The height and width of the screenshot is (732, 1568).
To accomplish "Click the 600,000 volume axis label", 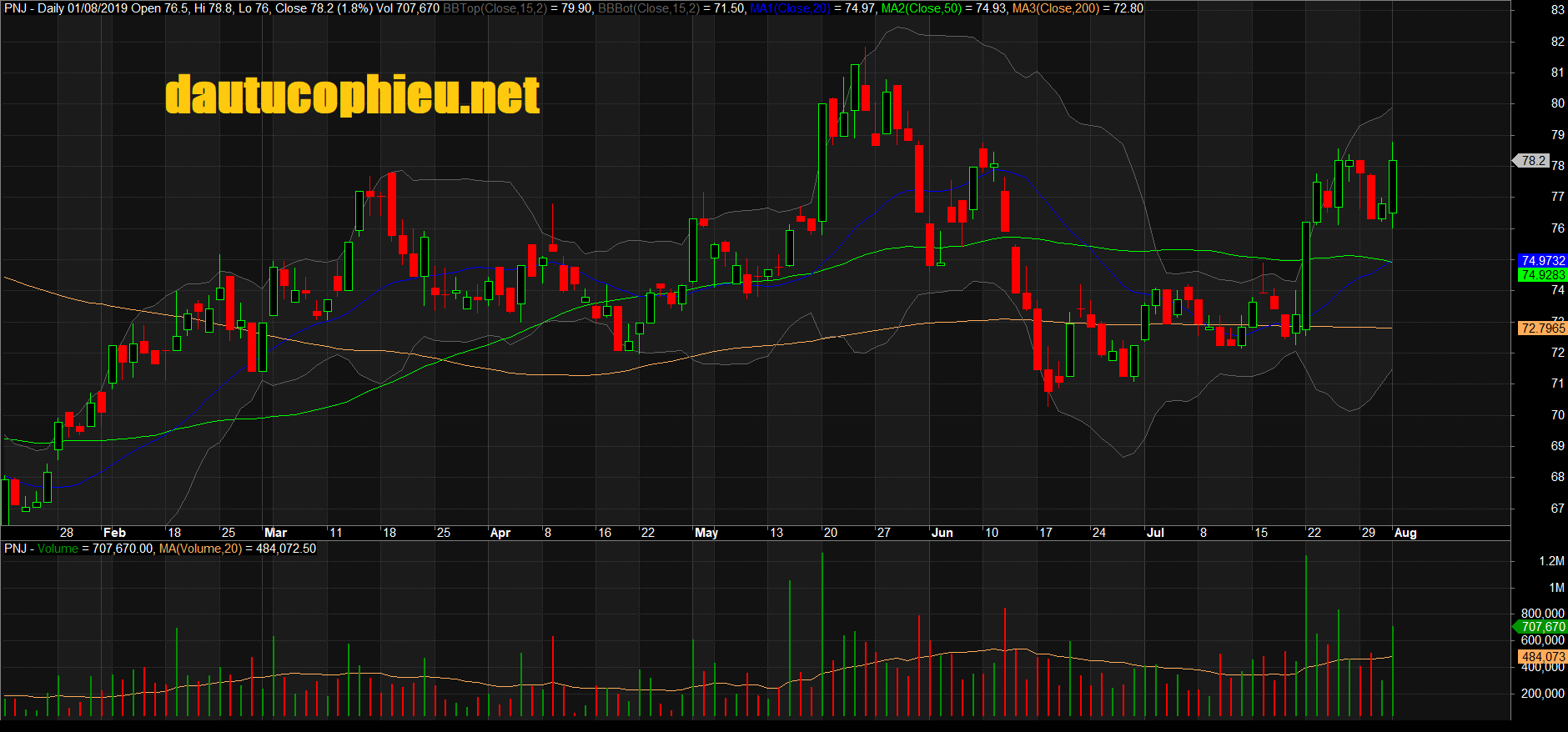I will tap(1543, 640).
